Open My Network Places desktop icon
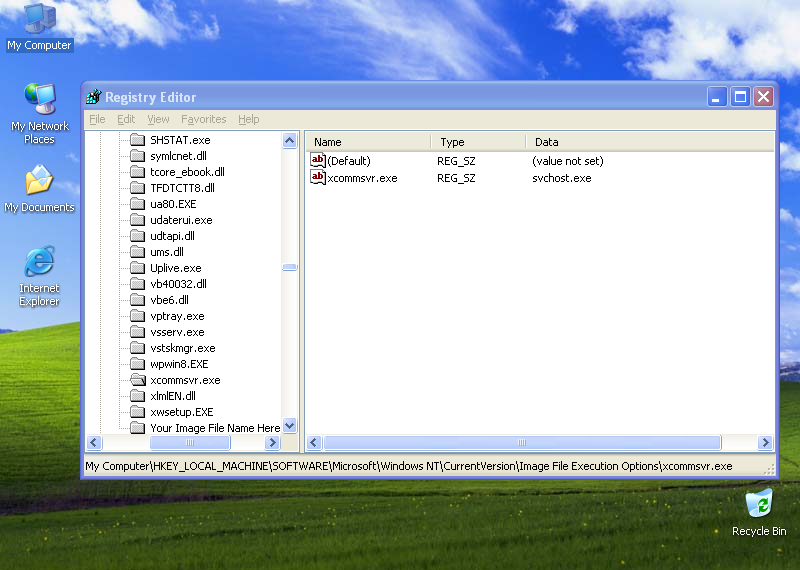This screenshot has width=800, height=570. tap(39, 102)
